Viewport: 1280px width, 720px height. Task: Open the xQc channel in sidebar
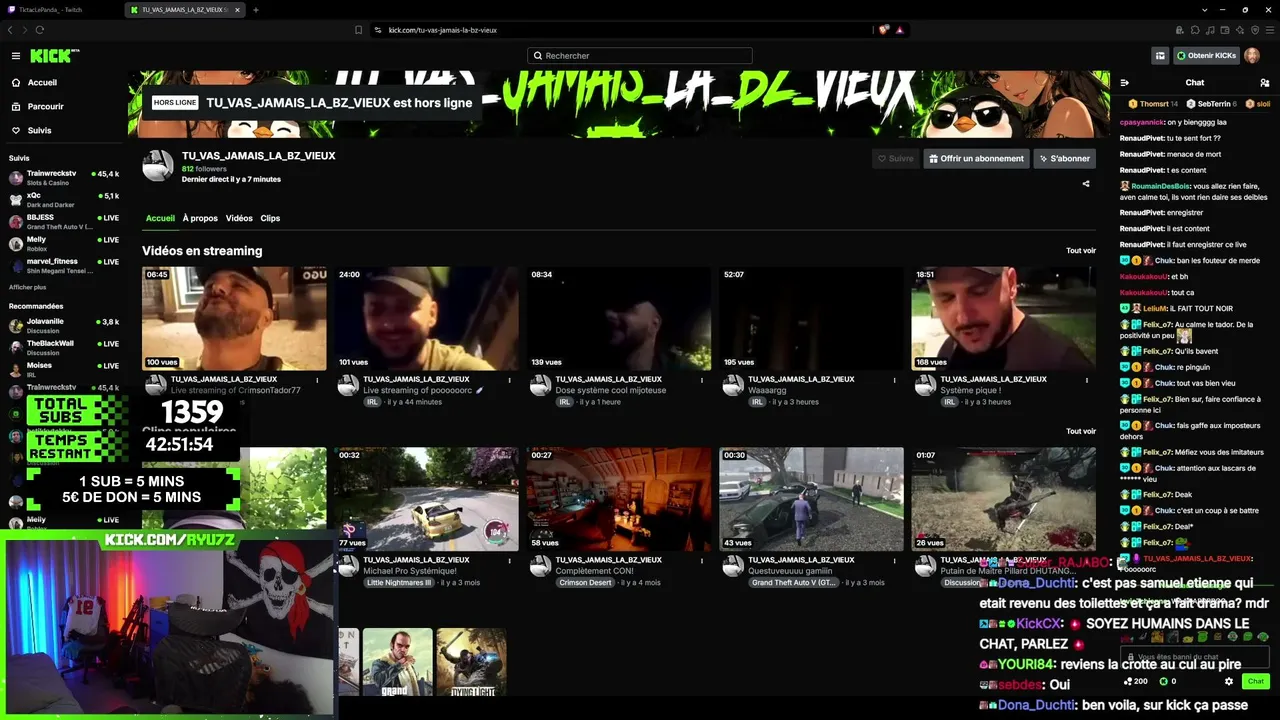(x=64, y=199)
